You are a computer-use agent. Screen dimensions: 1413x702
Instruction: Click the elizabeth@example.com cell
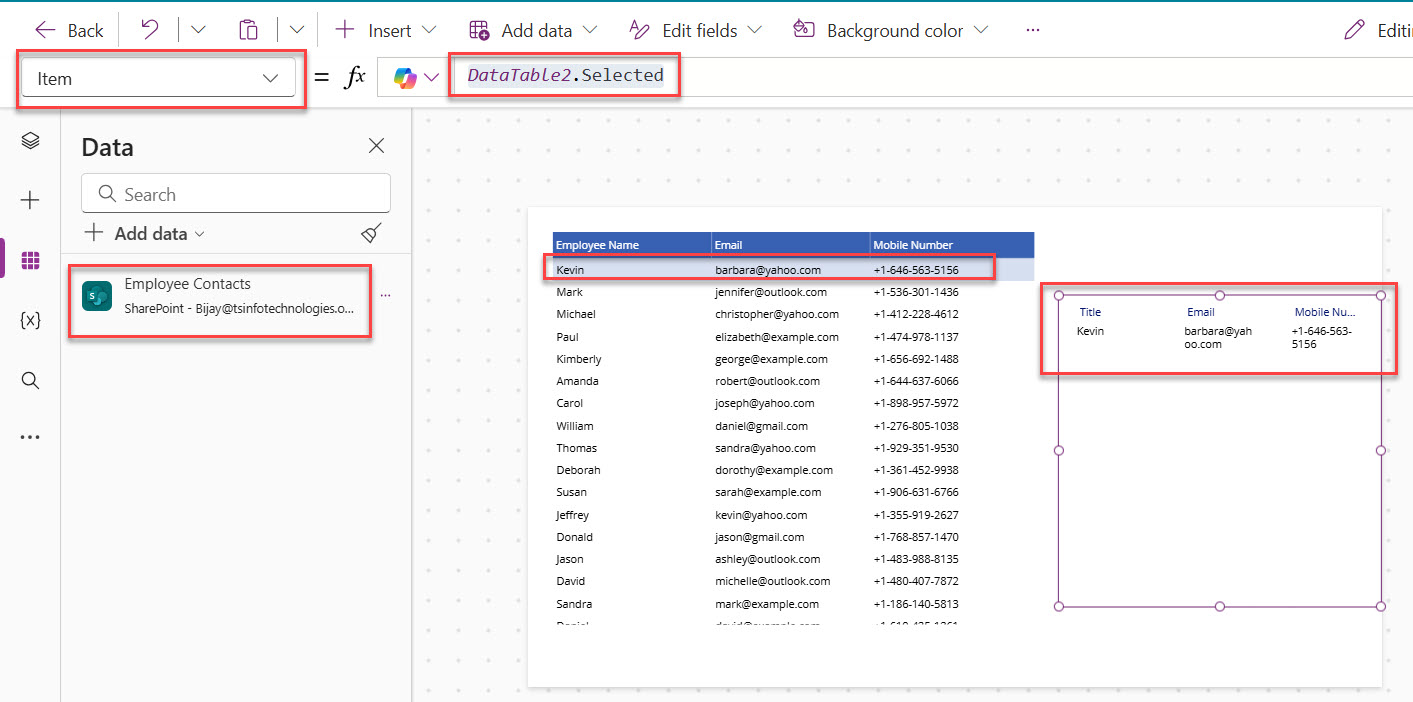tap(777, 337)
